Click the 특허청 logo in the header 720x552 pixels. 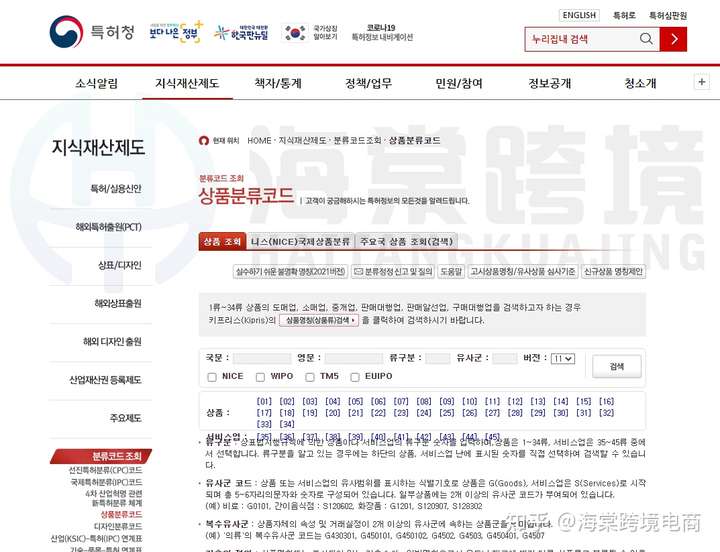(92, 32)
